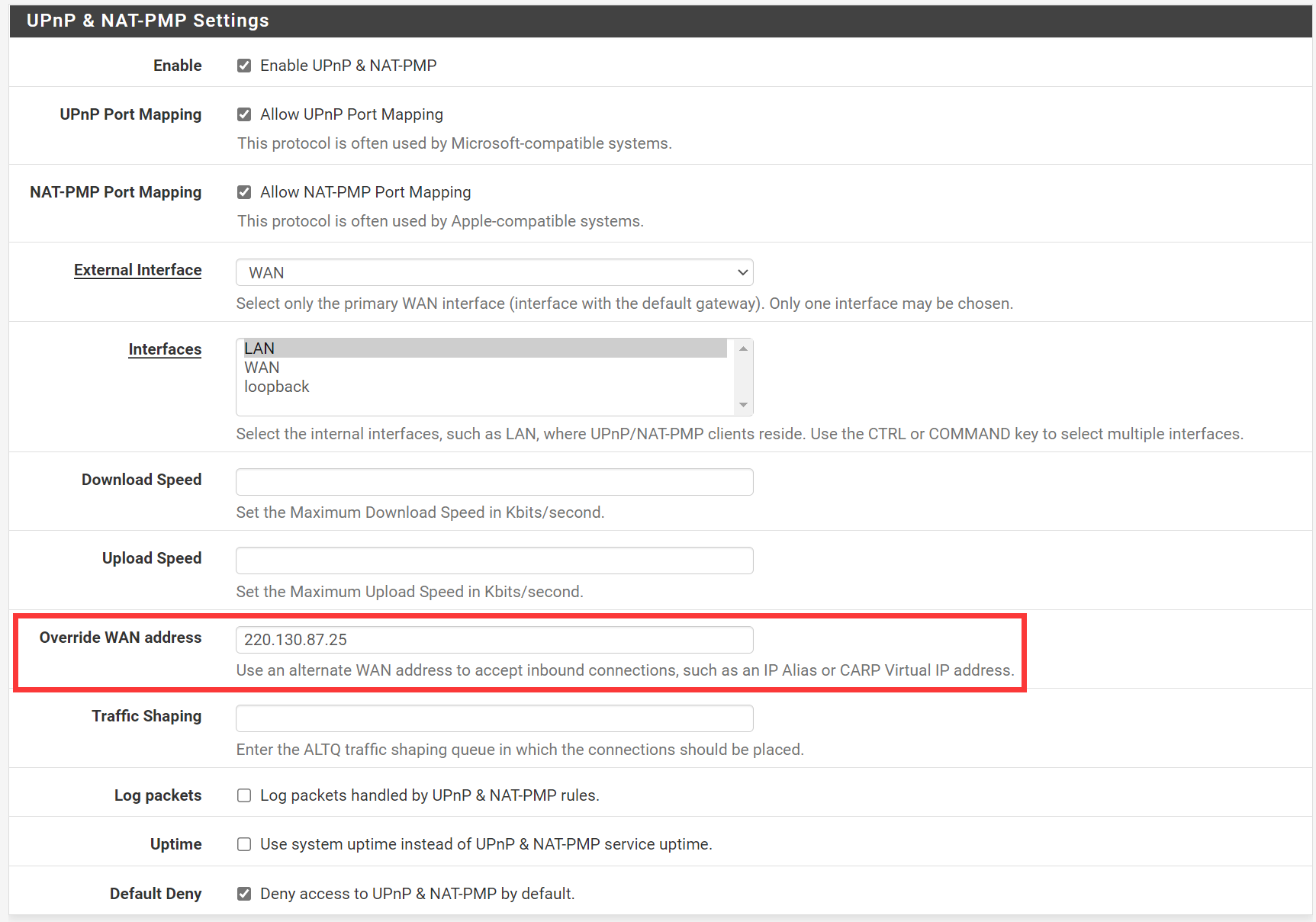The image size is (1316, 922).
Task: Click the up arrow on the Interfaces scrollbar
Action: 743,348
